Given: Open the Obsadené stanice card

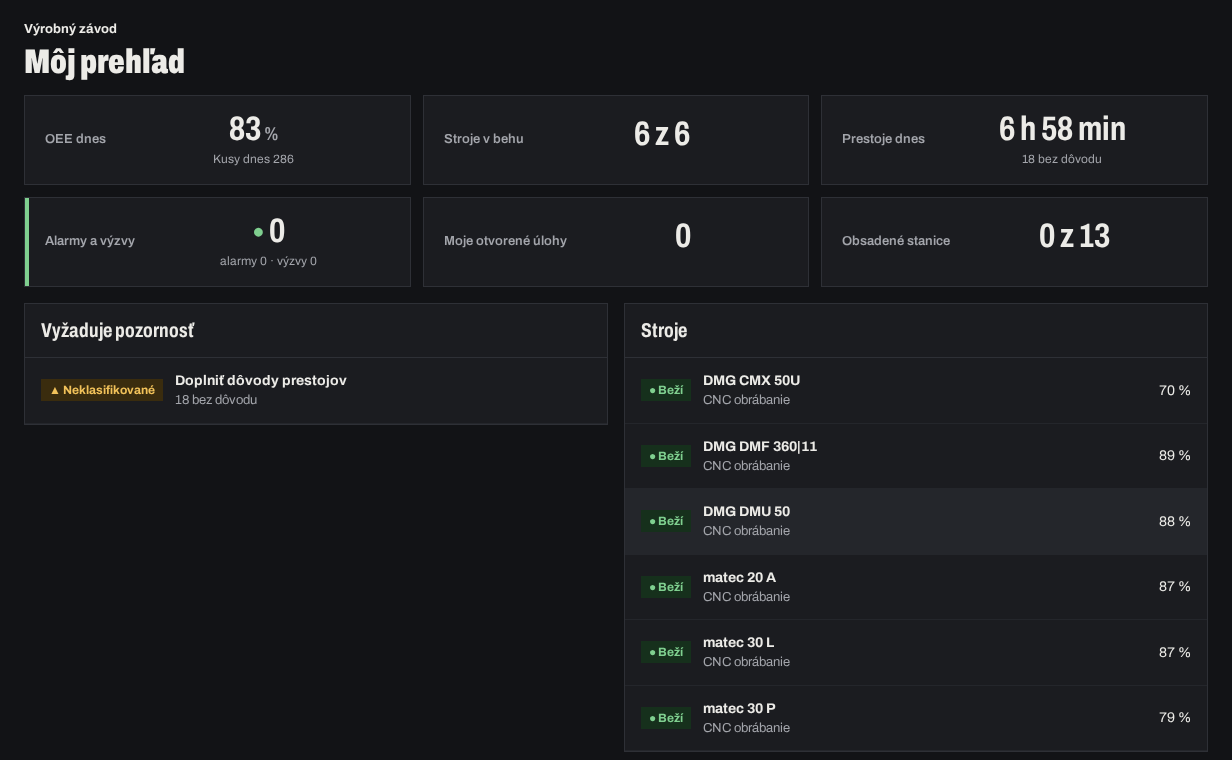Looking at the screenshot, I should point(1014,242).
